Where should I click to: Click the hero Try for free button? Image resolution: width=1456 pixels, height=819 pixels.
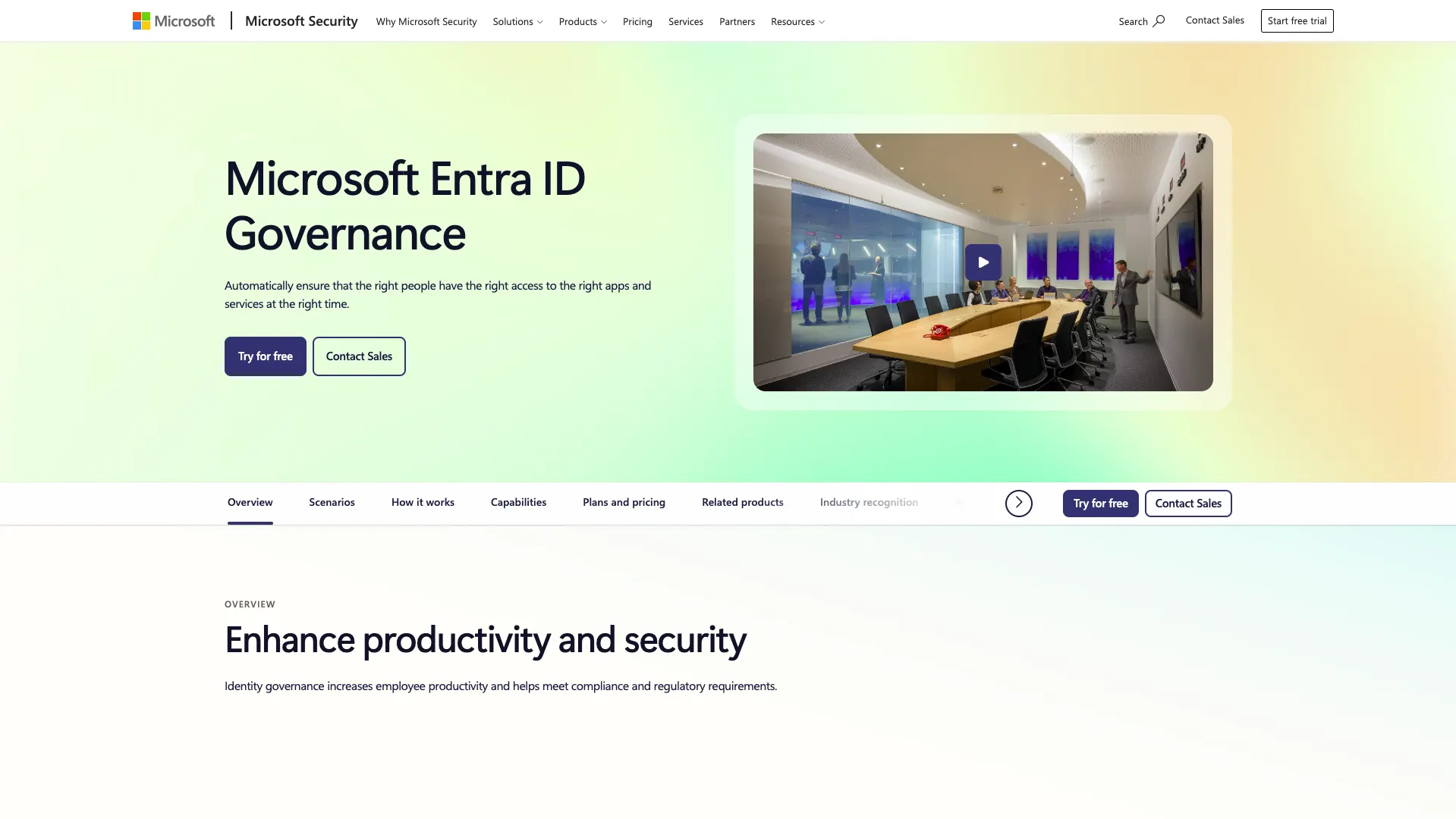266,356
